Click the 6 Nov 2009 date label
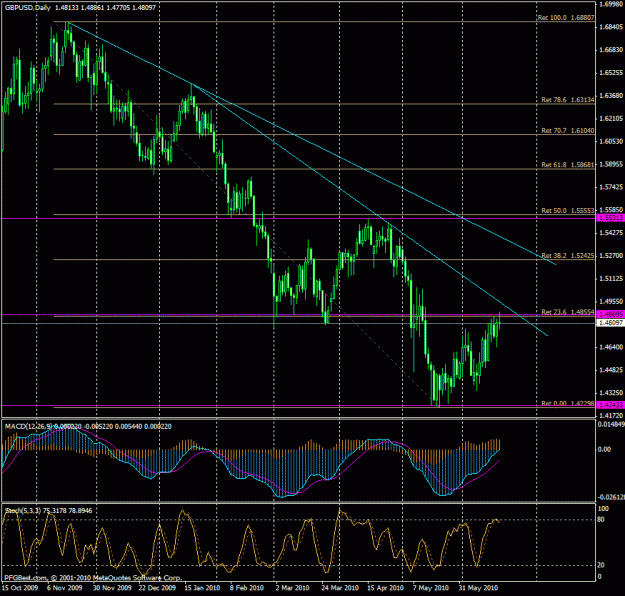Viewport: 625px width, 596px height. coord(65,588)
